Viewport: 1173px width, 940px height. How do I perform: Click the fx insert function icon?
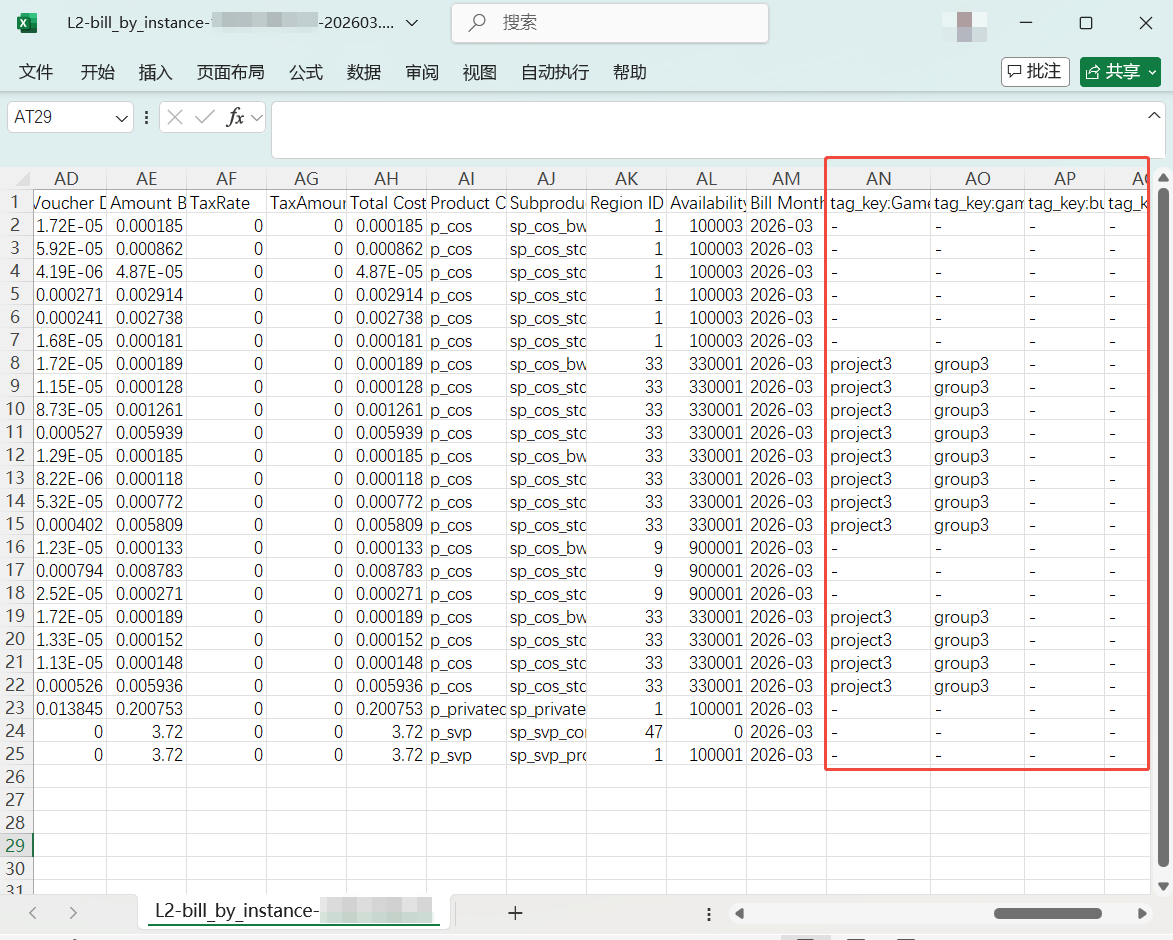(x=235, y=117)
